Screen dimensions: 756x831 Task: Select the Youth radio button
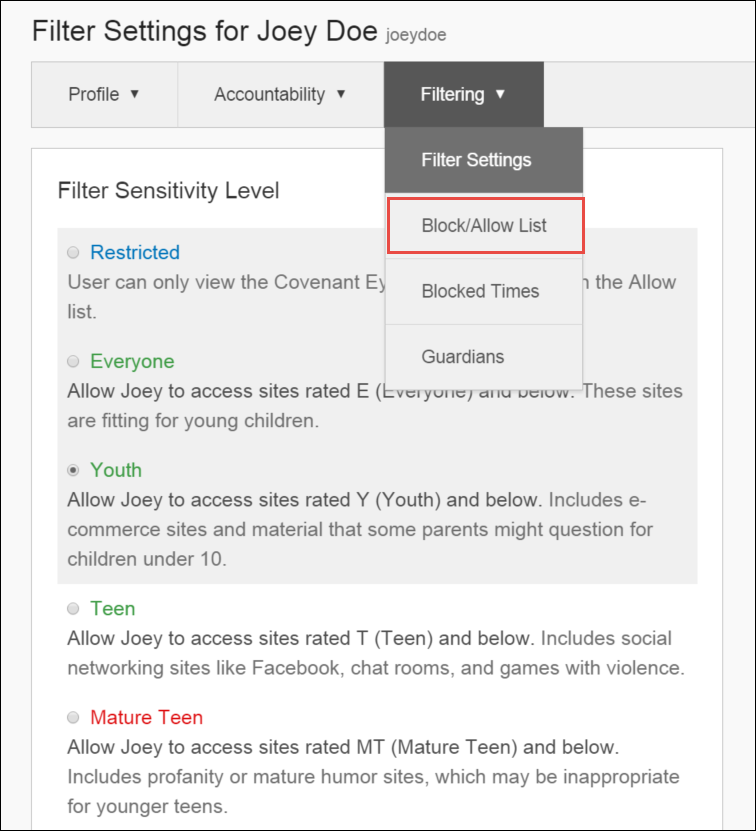73,470
